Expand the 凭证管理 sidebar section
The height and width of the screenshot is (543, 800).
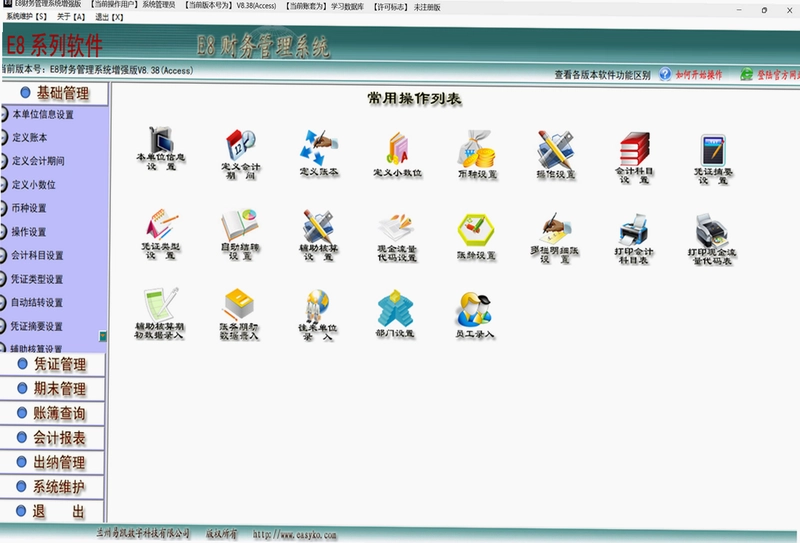pos(53,364)
